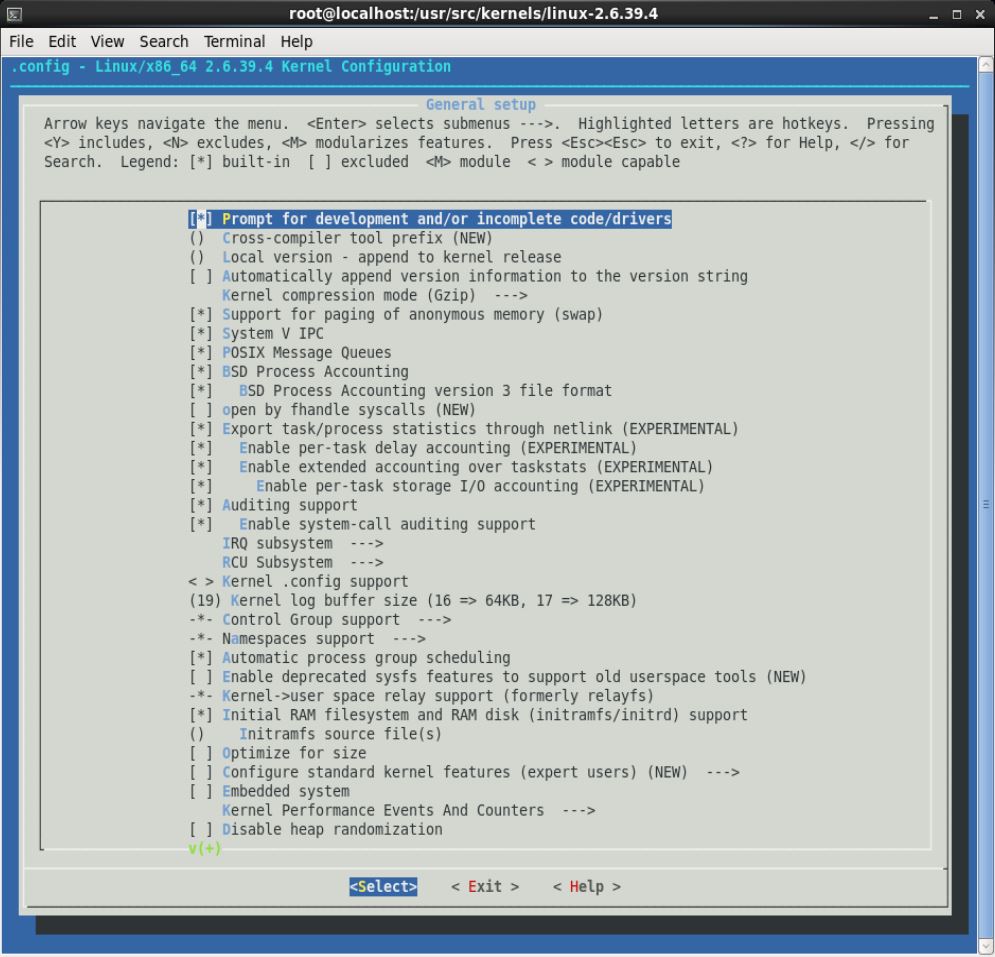Toggle the System V IPC option
The height and width of the screenshot is (957, 995).
click(256, 333)
